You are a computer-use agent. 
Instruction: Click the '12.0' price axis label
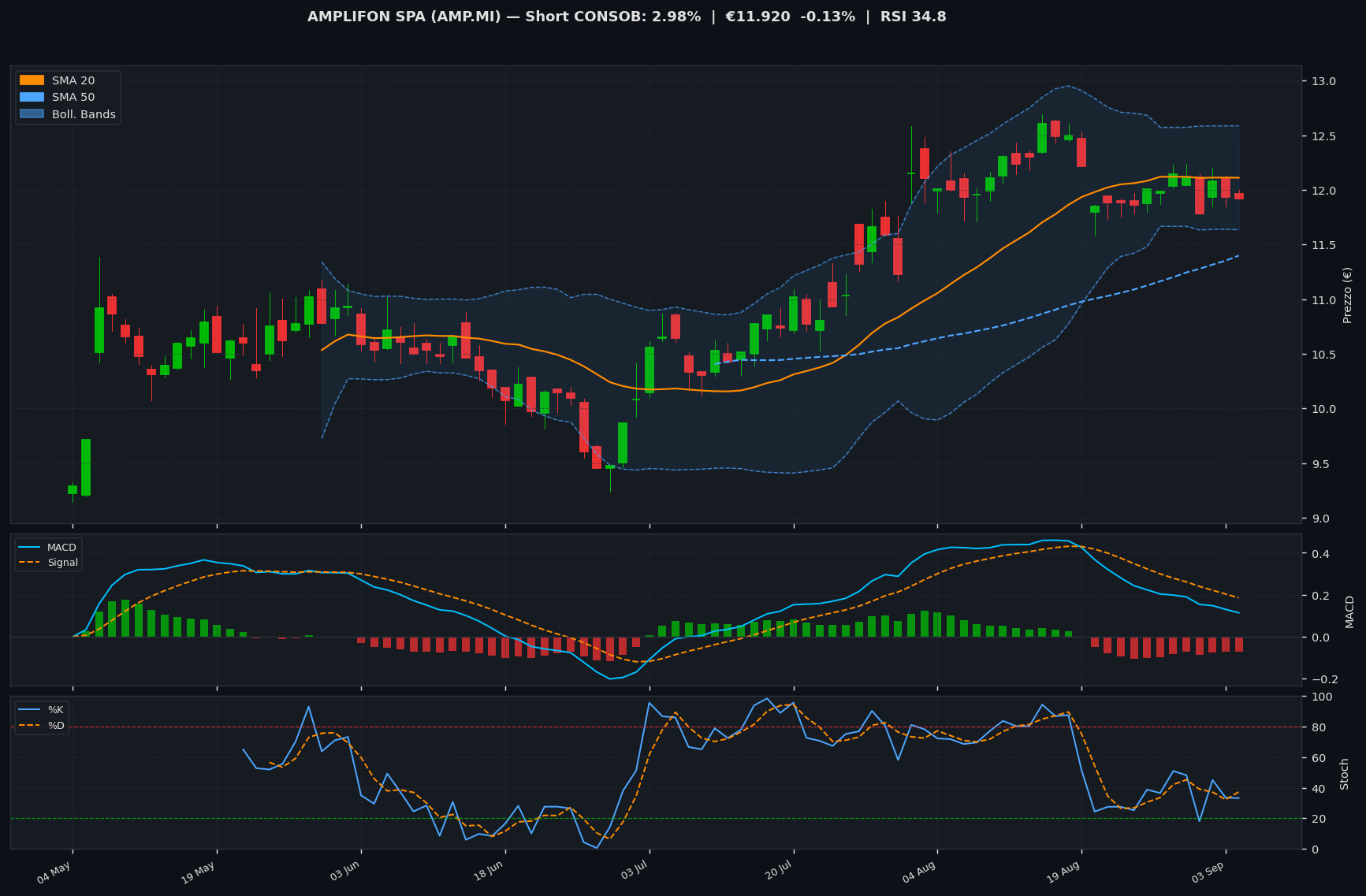(x=1322, y=191)
